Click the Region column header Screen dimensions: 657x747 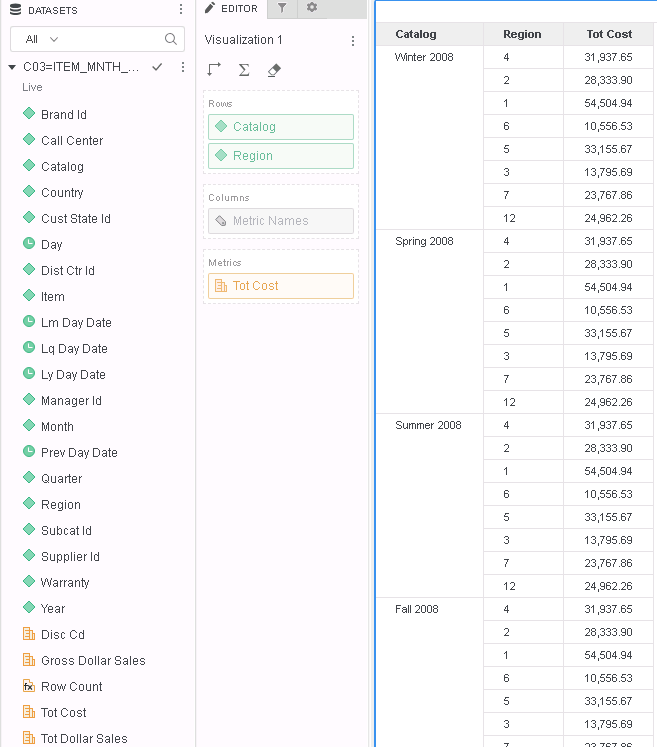522,34
